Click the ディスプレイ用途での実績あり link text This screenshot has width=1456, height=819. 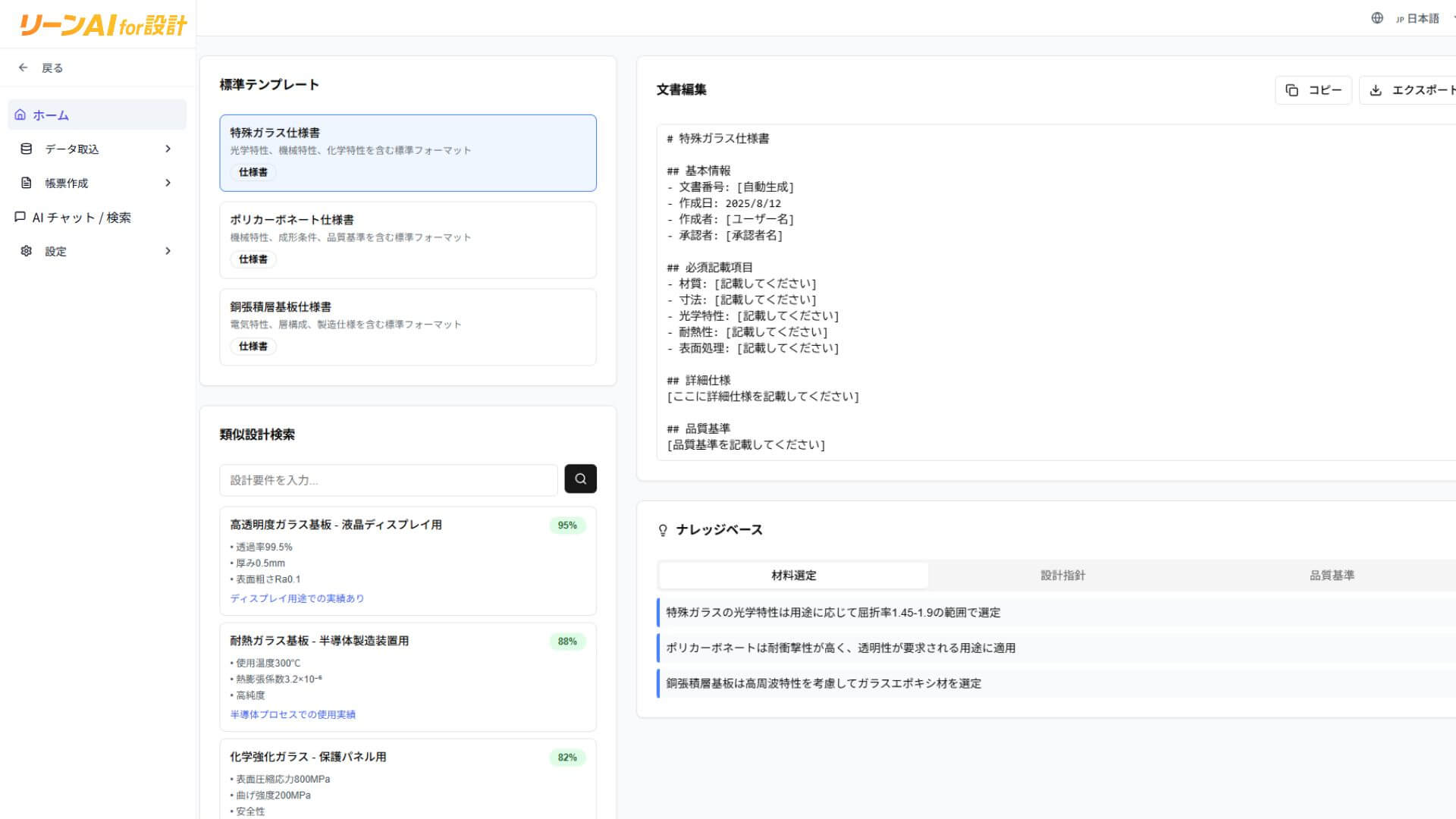(x=297, y=598)
